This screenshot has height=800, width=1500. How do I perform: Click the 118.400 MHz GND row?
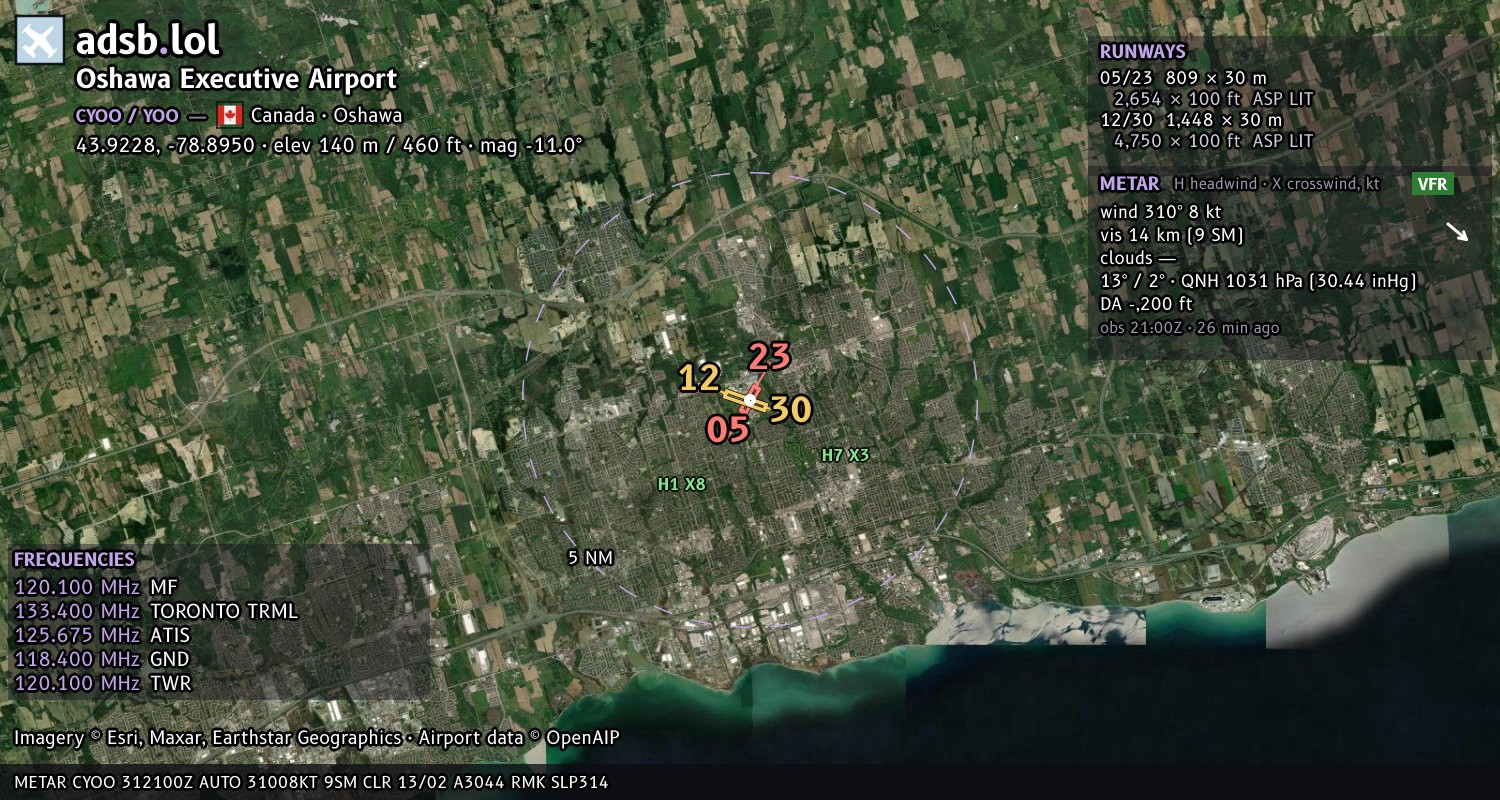[101, 659]
